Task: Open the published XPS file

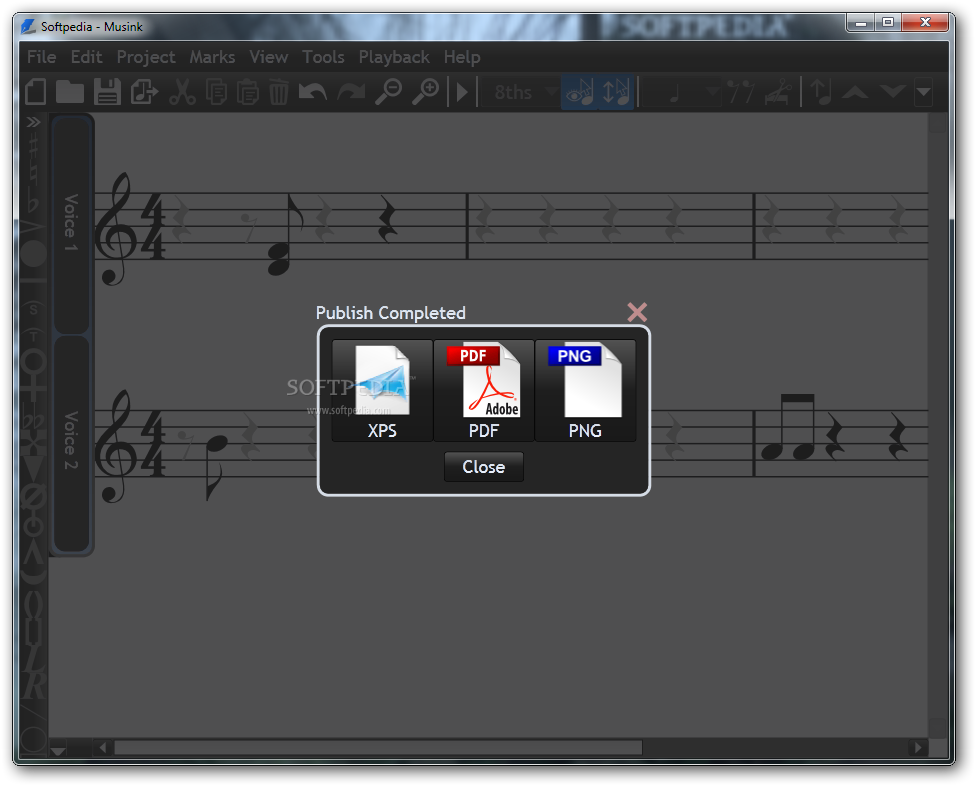Action: (382, 391)
